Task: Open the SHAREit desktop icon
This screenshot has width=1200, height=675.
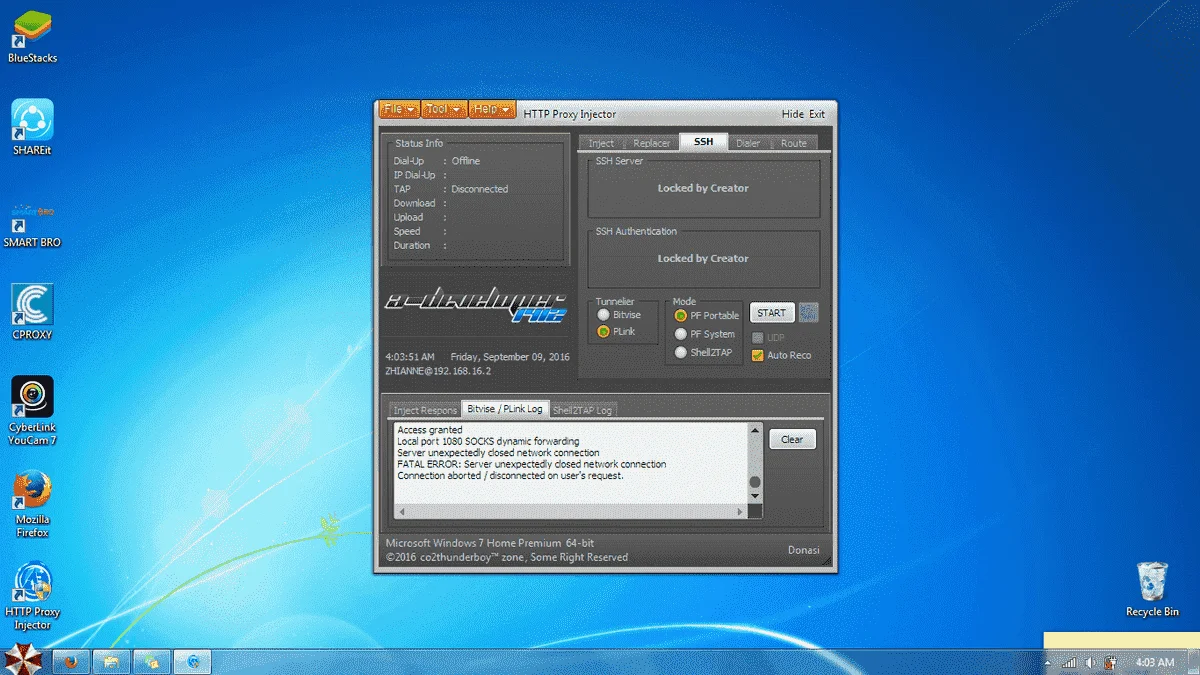Action: [x=32, y=128]
